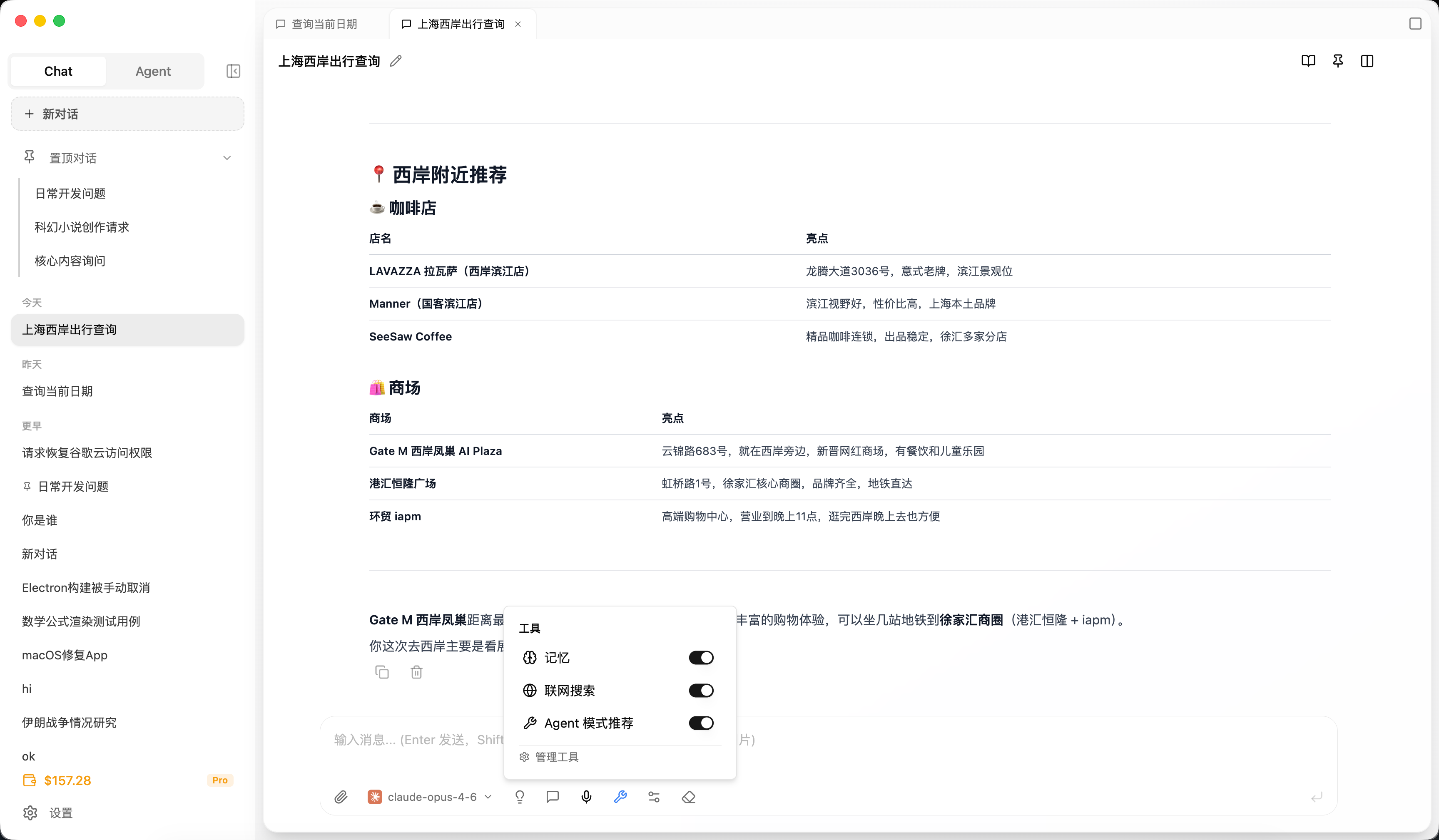Collapse the sidebar panel icon
Image resolution: width=1439 pixels, height=840 pixels.
233,71
